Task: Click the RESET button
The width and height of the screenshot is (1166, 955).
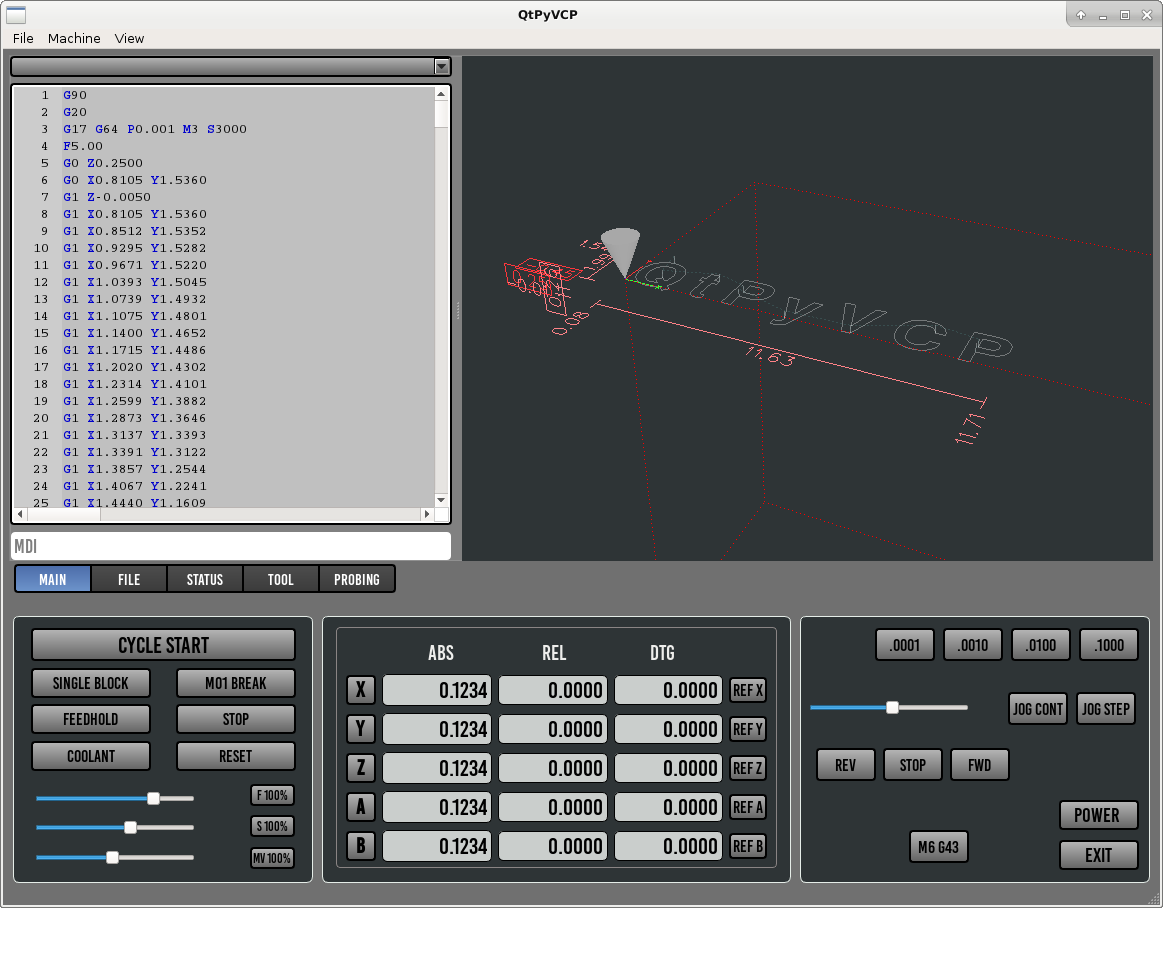Action: (x=236, y=756)
